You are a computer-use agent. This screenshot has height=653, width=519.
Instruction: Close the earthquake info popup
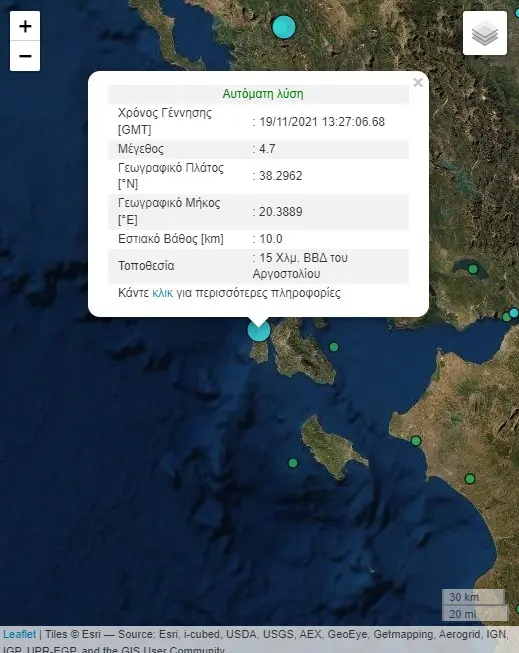coord(418,82)
